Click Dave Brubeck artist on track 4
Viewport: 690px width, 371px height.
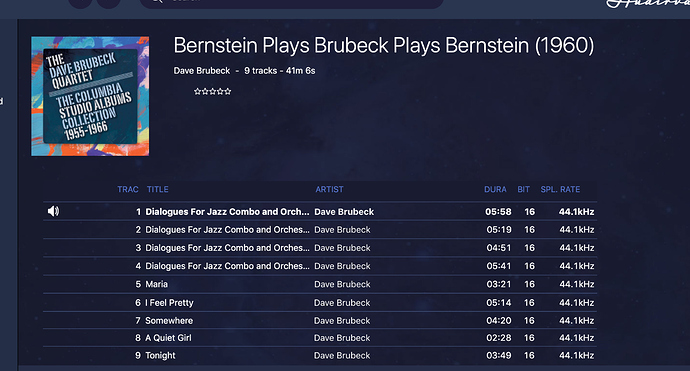point(342,266)
